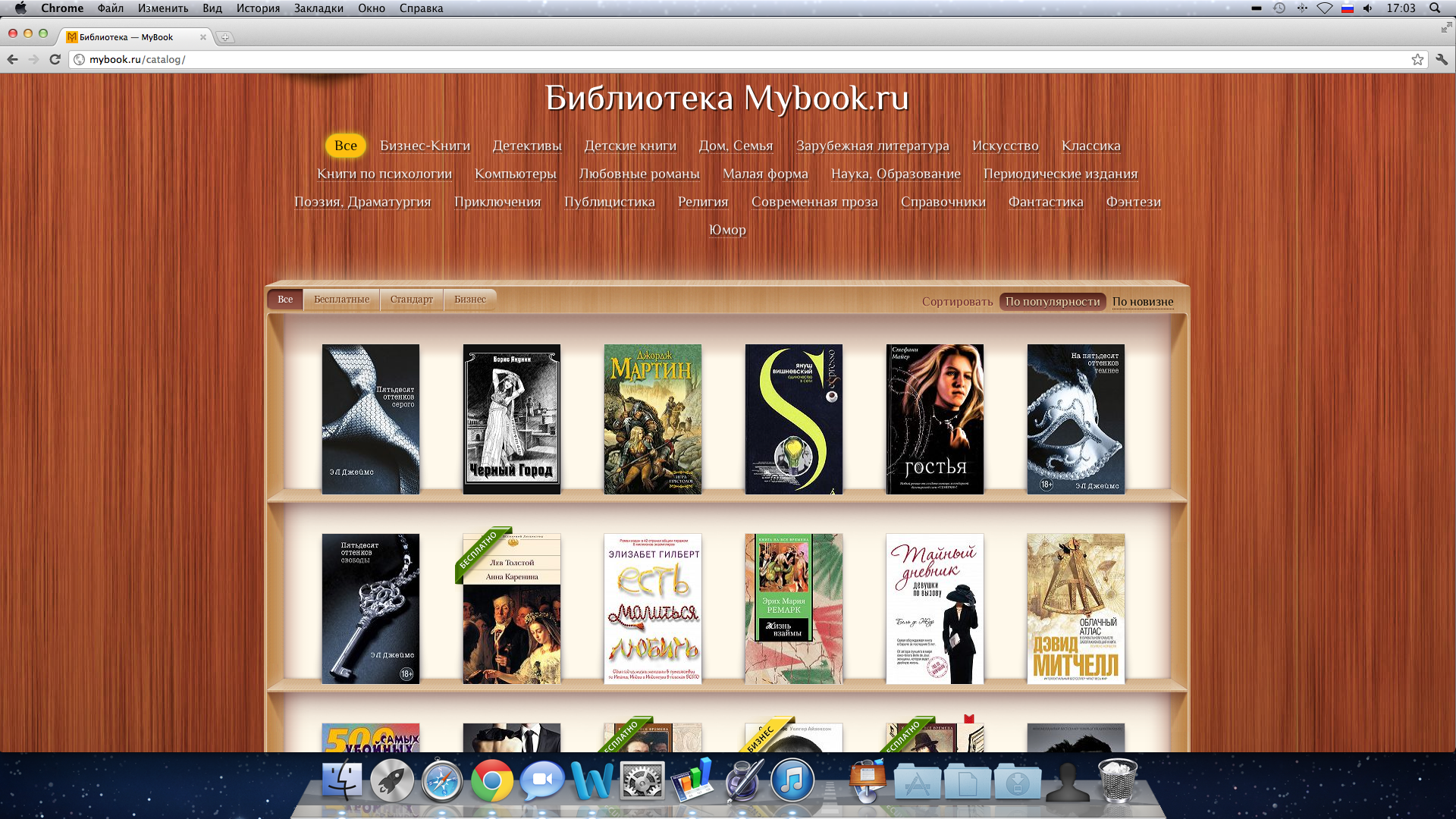Open Детские книги category

tap(630, 146)
